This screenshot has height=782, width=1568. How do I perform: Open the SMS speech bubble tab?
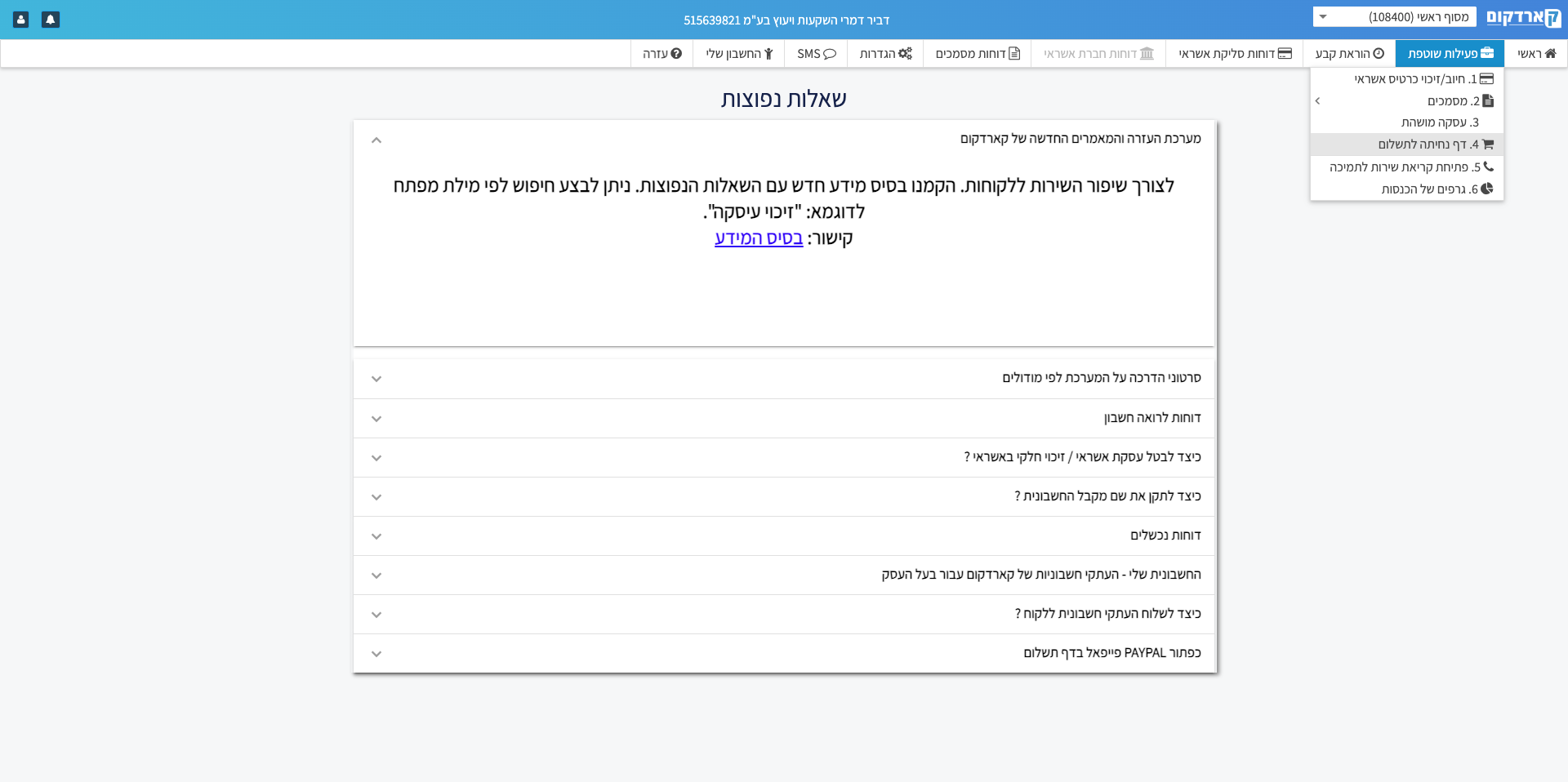817,54
